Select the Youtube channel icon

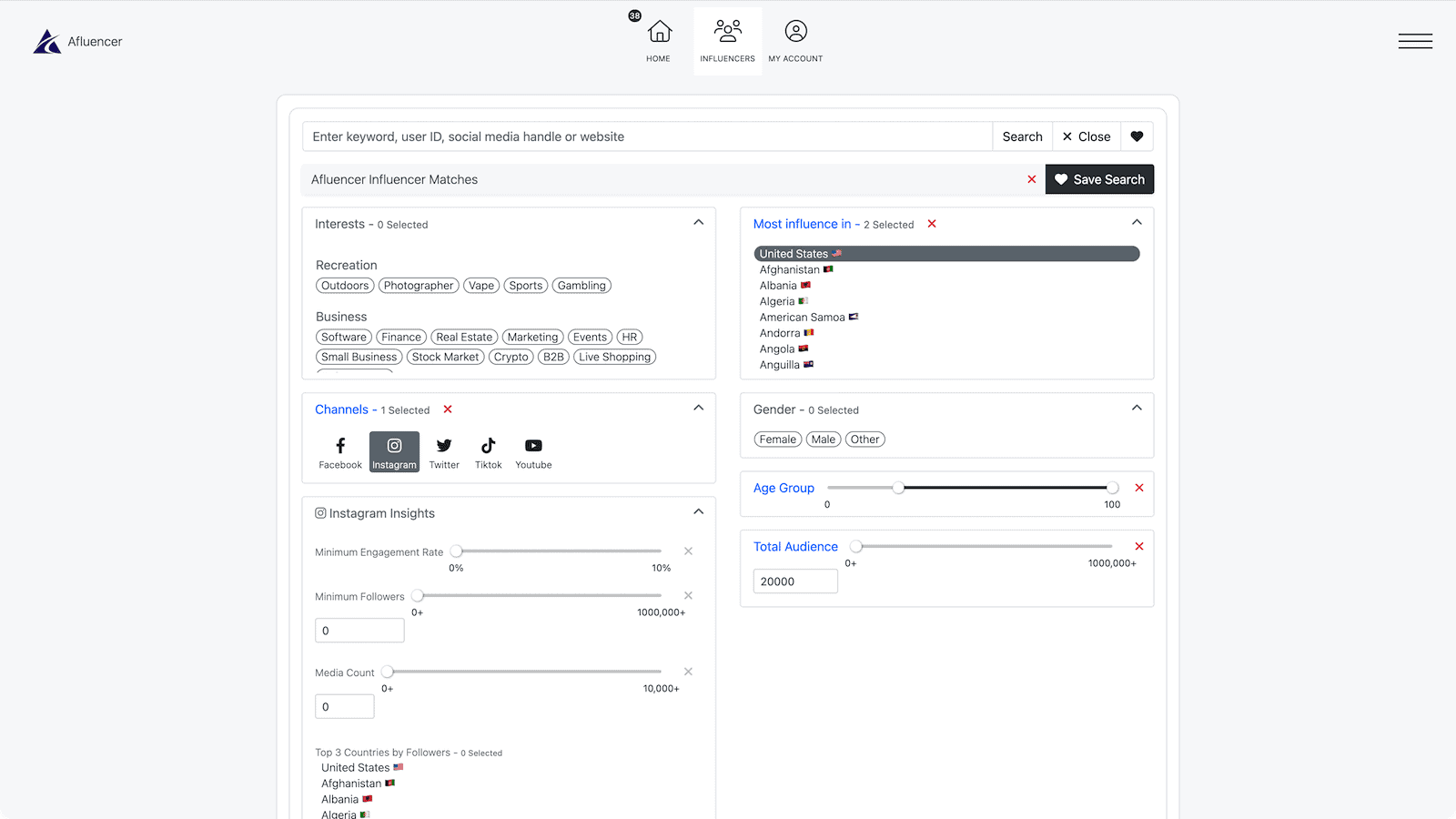[532, 451]
